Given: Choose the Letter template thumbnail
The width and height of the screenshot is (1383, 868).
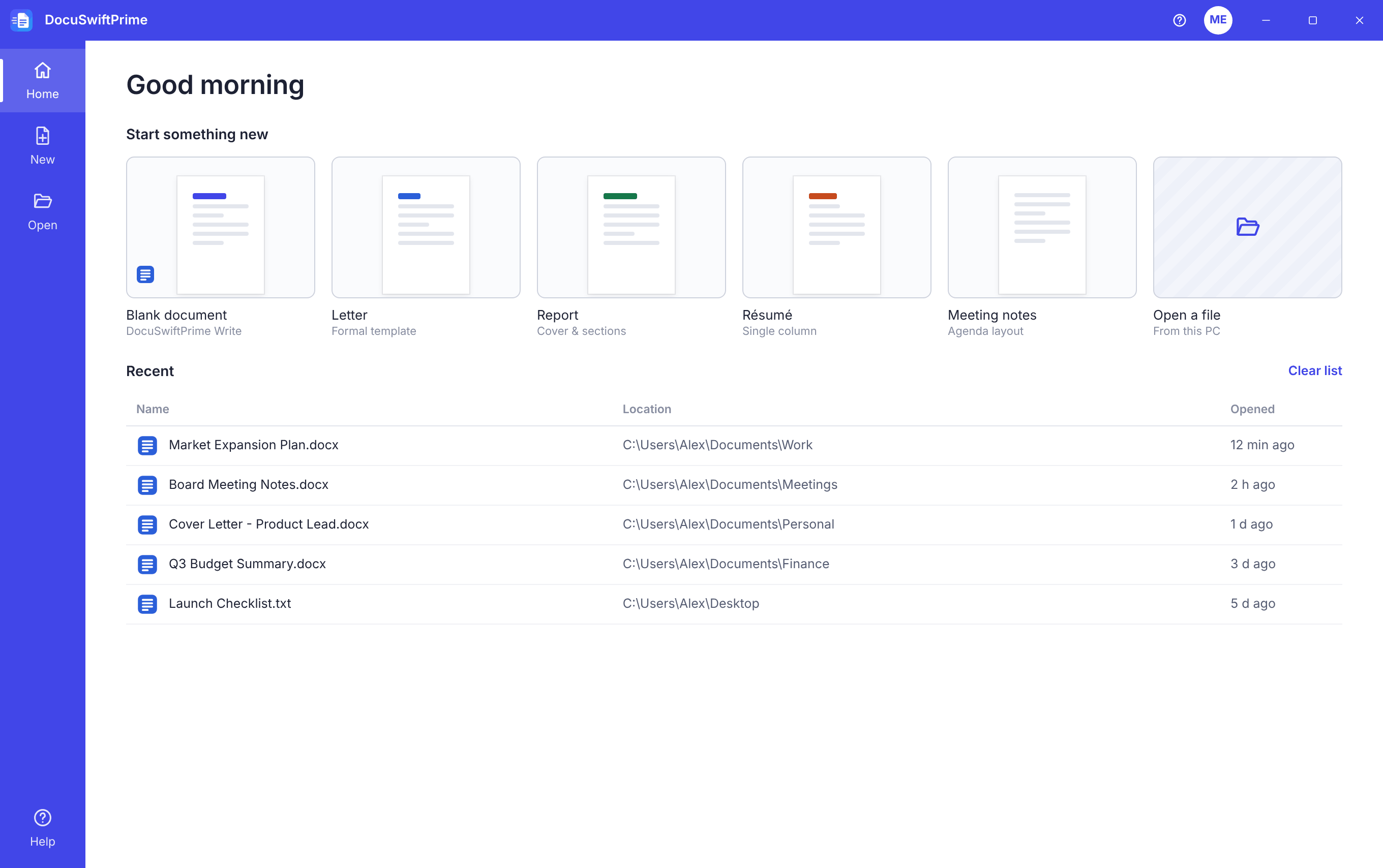Looking at the screenshot, I should coord(426,227).
